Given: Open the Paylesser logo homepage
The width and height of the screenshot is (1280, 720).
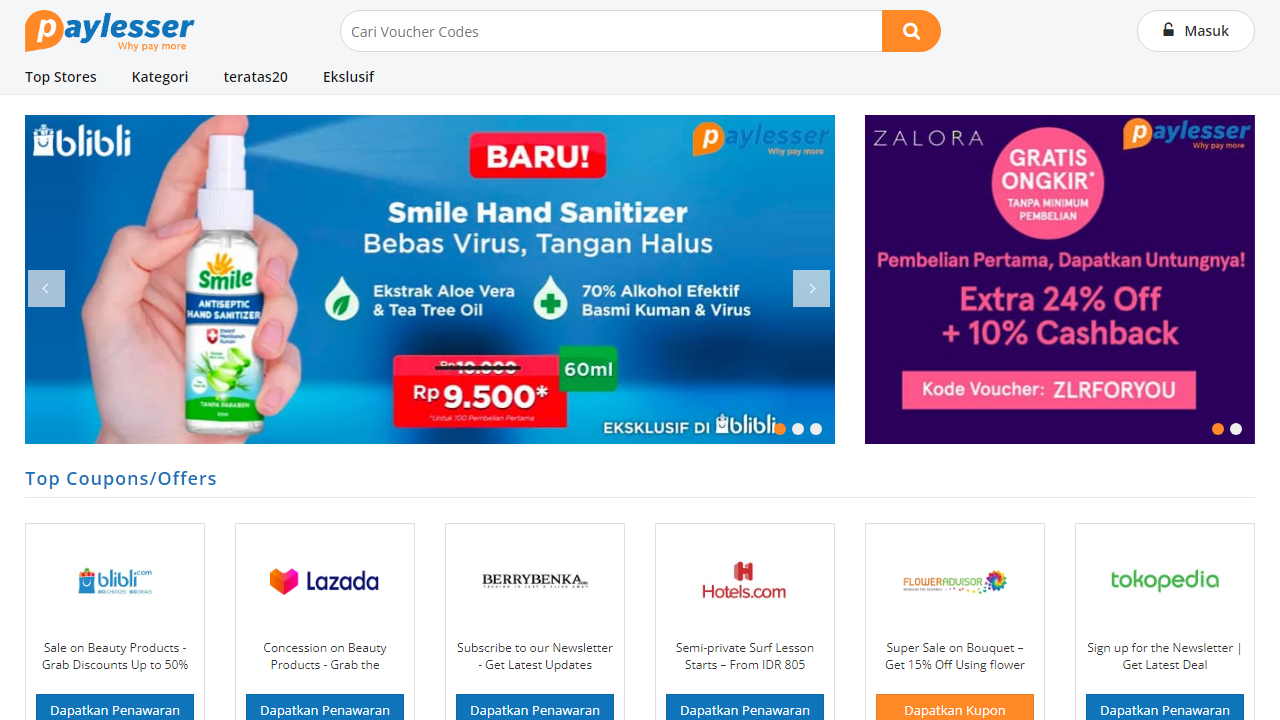Looking at the screenshot, I should click(x=110, y=31).
